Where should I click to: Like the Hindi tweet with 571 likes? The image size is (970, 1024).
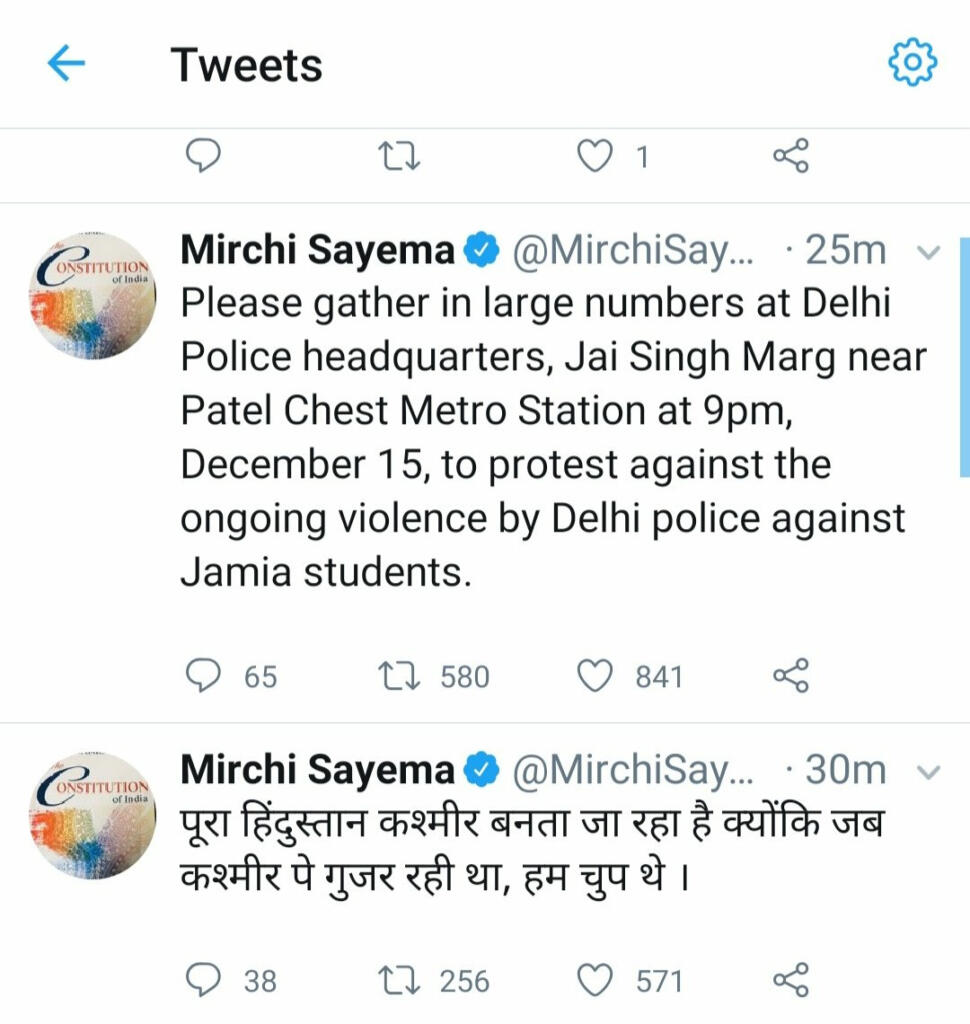[595, 980]
